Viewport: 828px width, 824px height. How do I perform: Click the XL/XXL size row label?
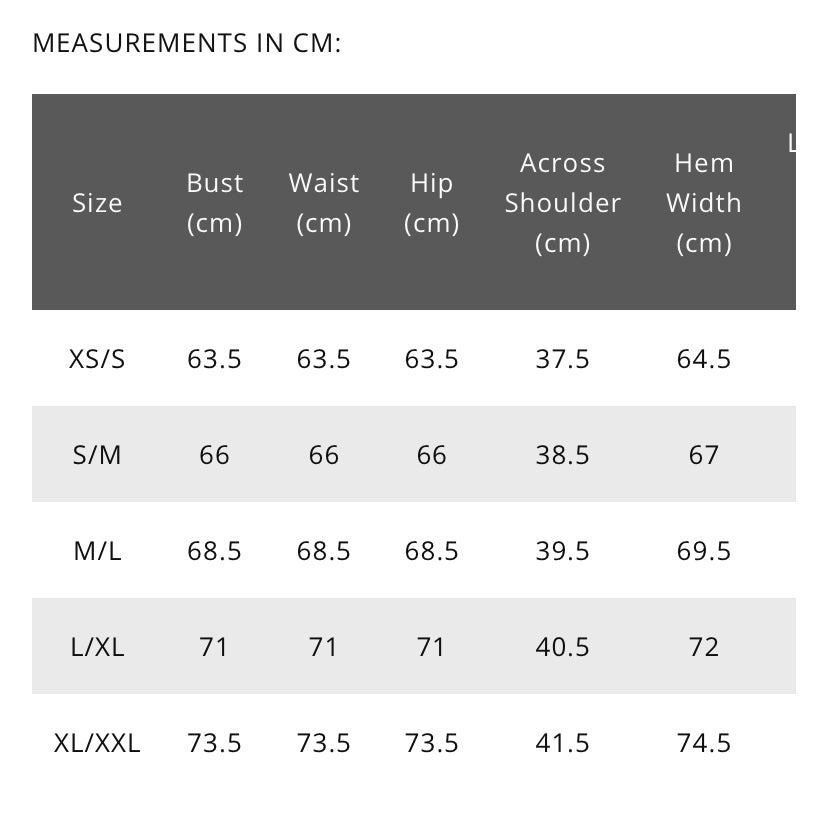(x=97, y=743)
